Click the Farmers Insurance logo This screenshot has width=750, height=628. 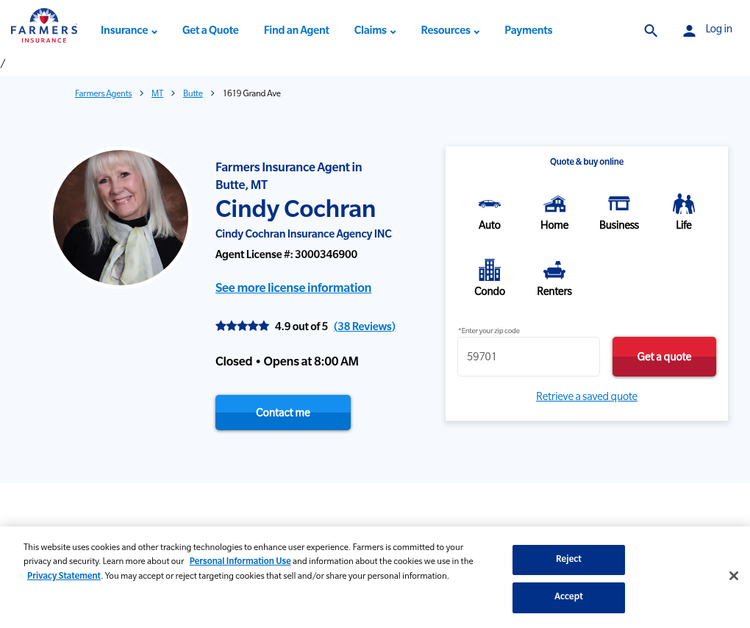[x=44, y=27]
